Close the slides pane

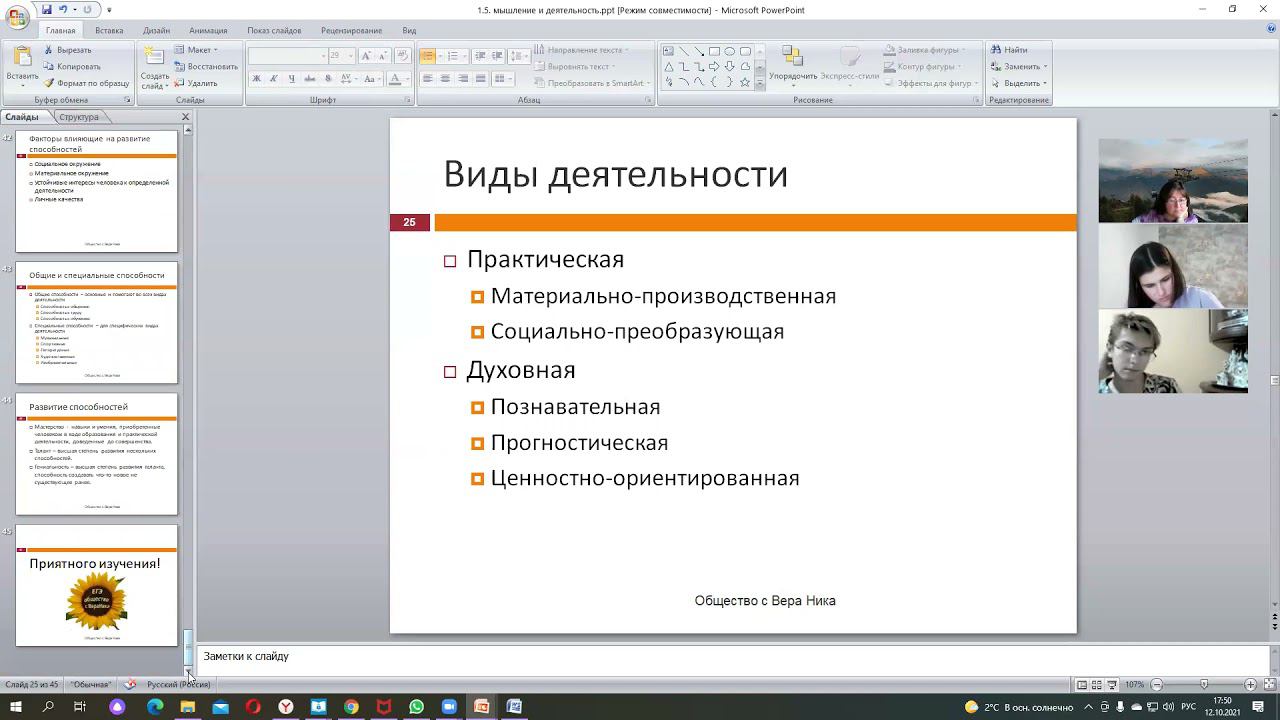[x=185, y=117]
